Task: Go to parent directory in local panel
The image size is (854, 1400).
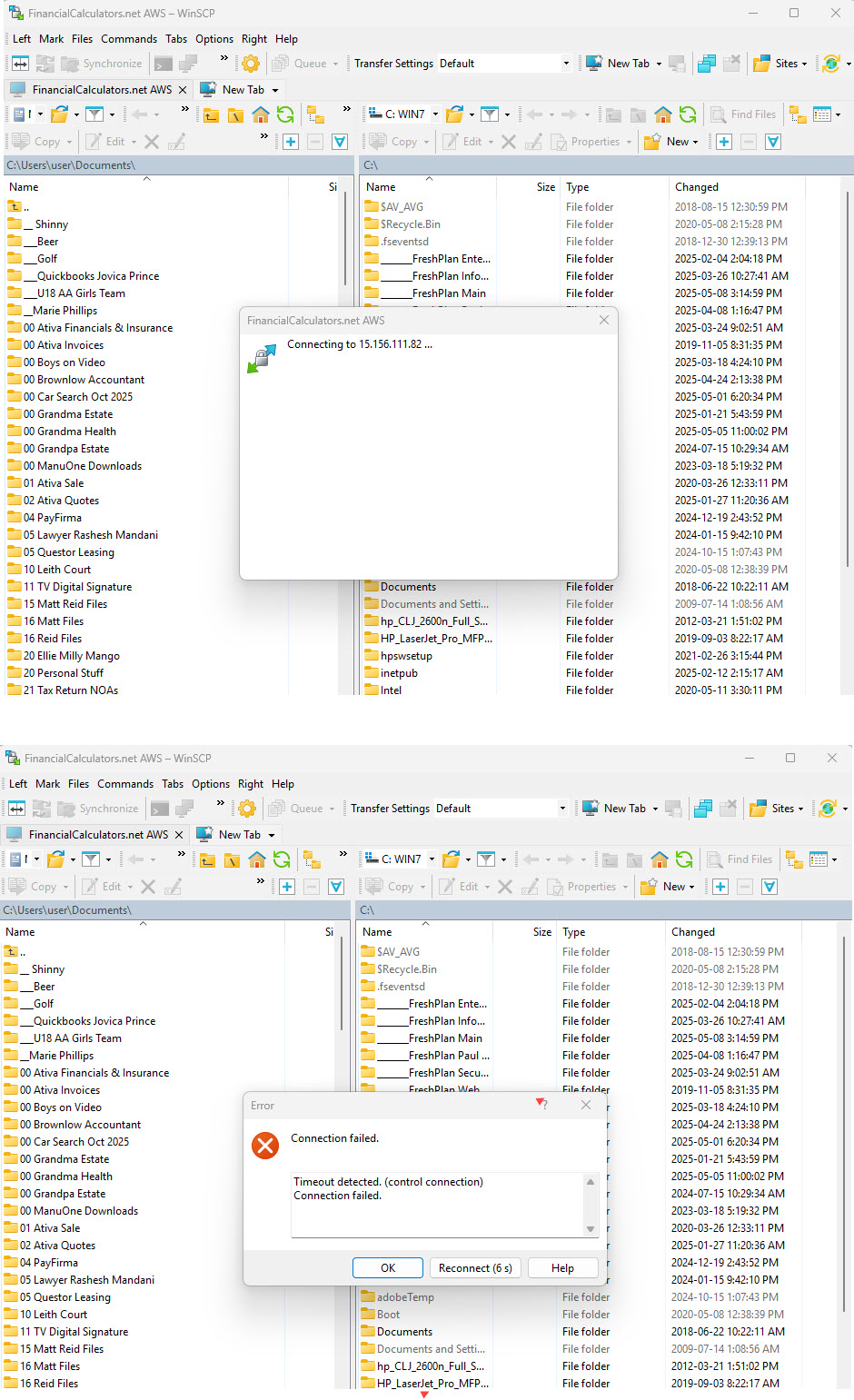Action: tap(211, 114)
